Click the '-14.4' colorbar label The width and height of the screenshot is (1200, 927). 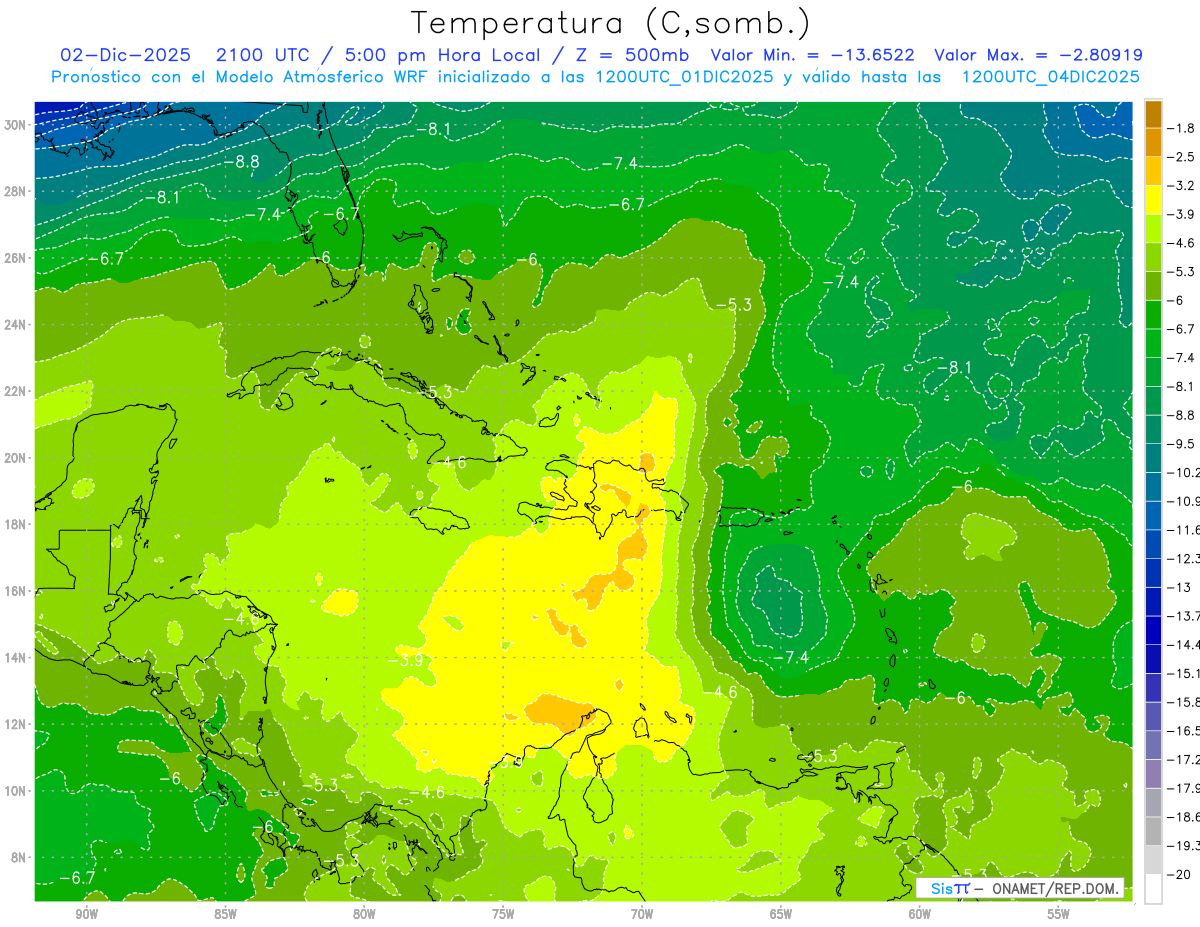pyautogui.click(x=1184, y=645)
